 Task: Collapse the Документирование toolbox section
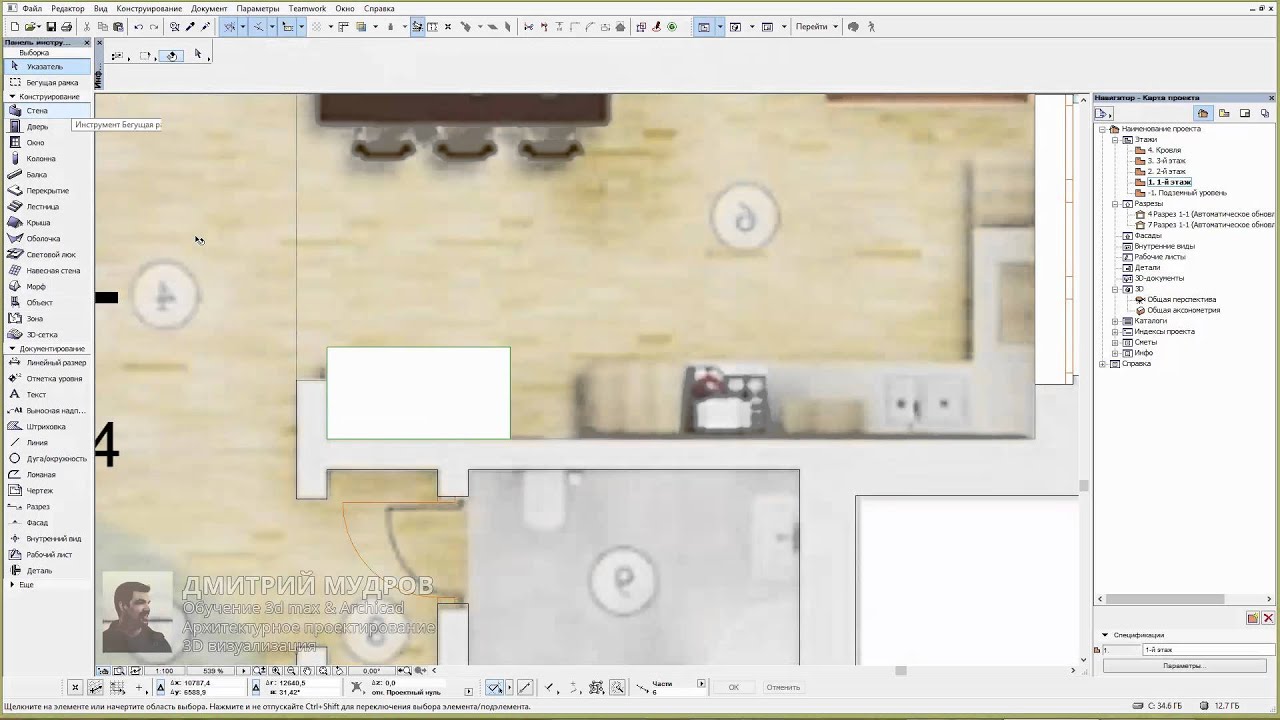pos(12,349)
